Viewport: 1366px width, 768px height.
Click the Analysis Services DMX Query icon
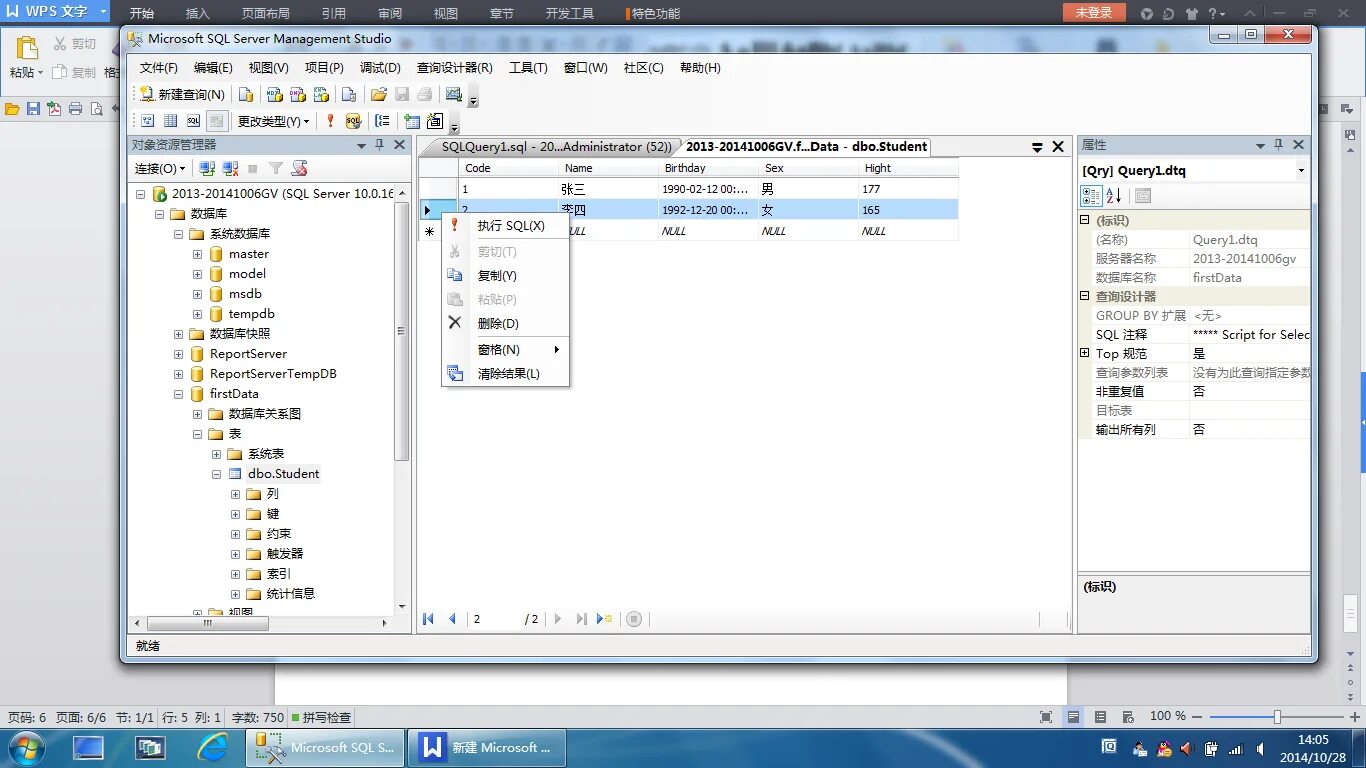(x=297, y=95)
